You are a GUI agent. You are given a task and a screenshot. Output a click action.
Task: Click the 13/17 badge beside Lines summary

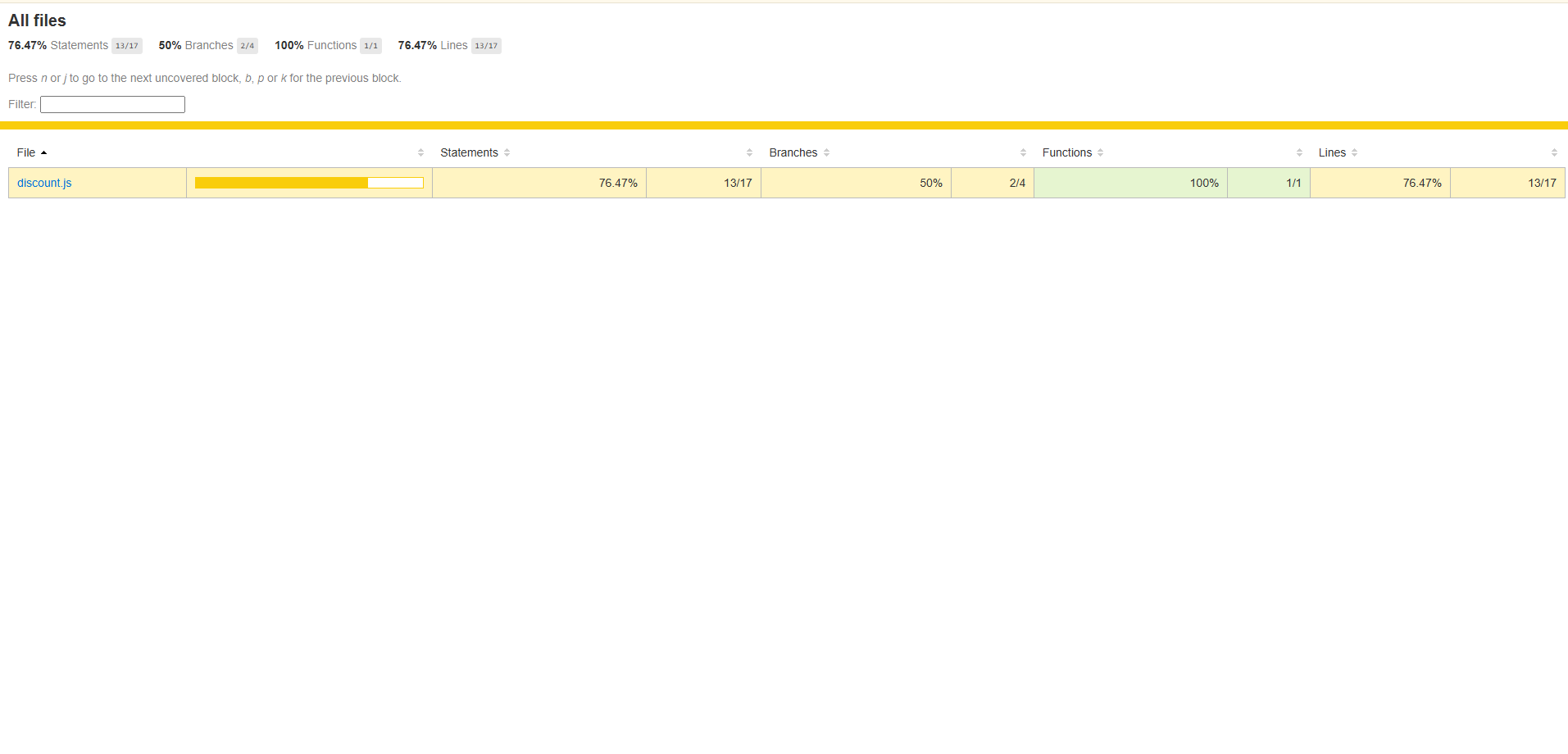pyautogui.click(x=486, y=46)
